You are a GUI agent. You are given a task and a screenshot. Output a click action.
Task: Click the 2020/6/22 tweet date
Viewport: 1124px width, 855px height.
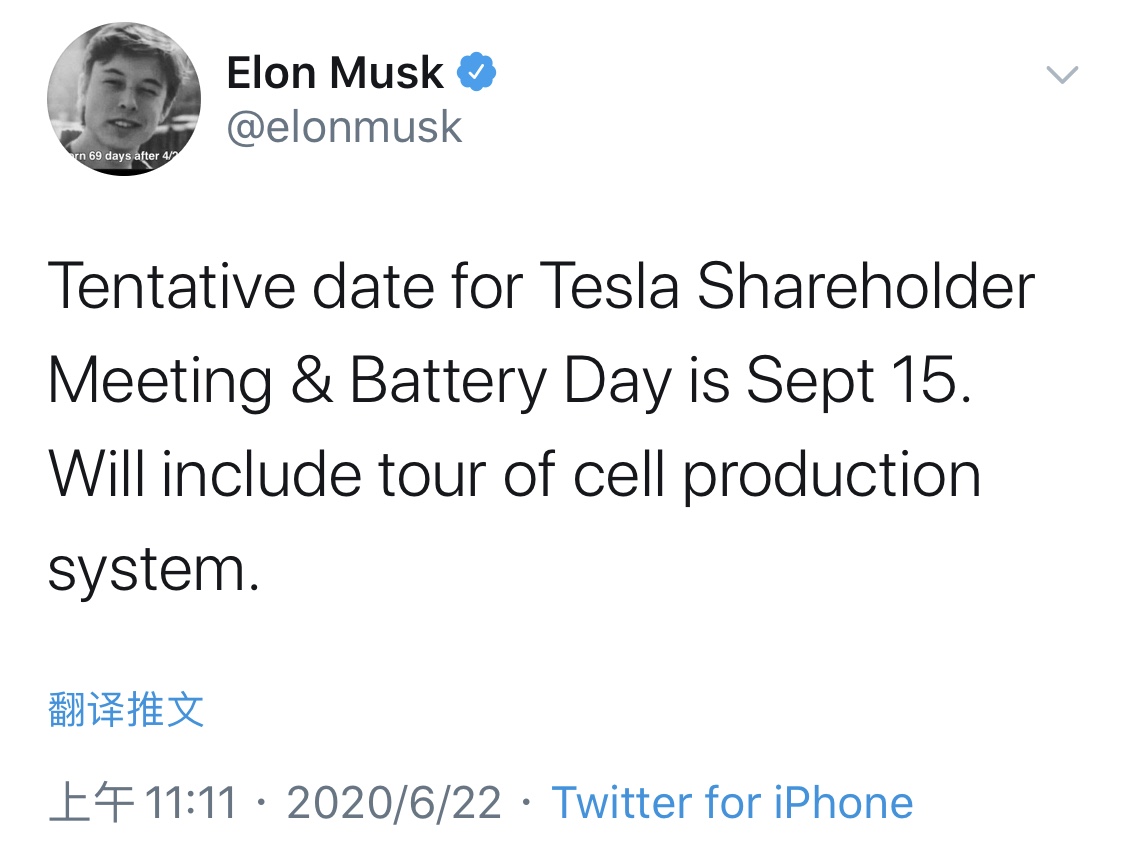[394, 803]
